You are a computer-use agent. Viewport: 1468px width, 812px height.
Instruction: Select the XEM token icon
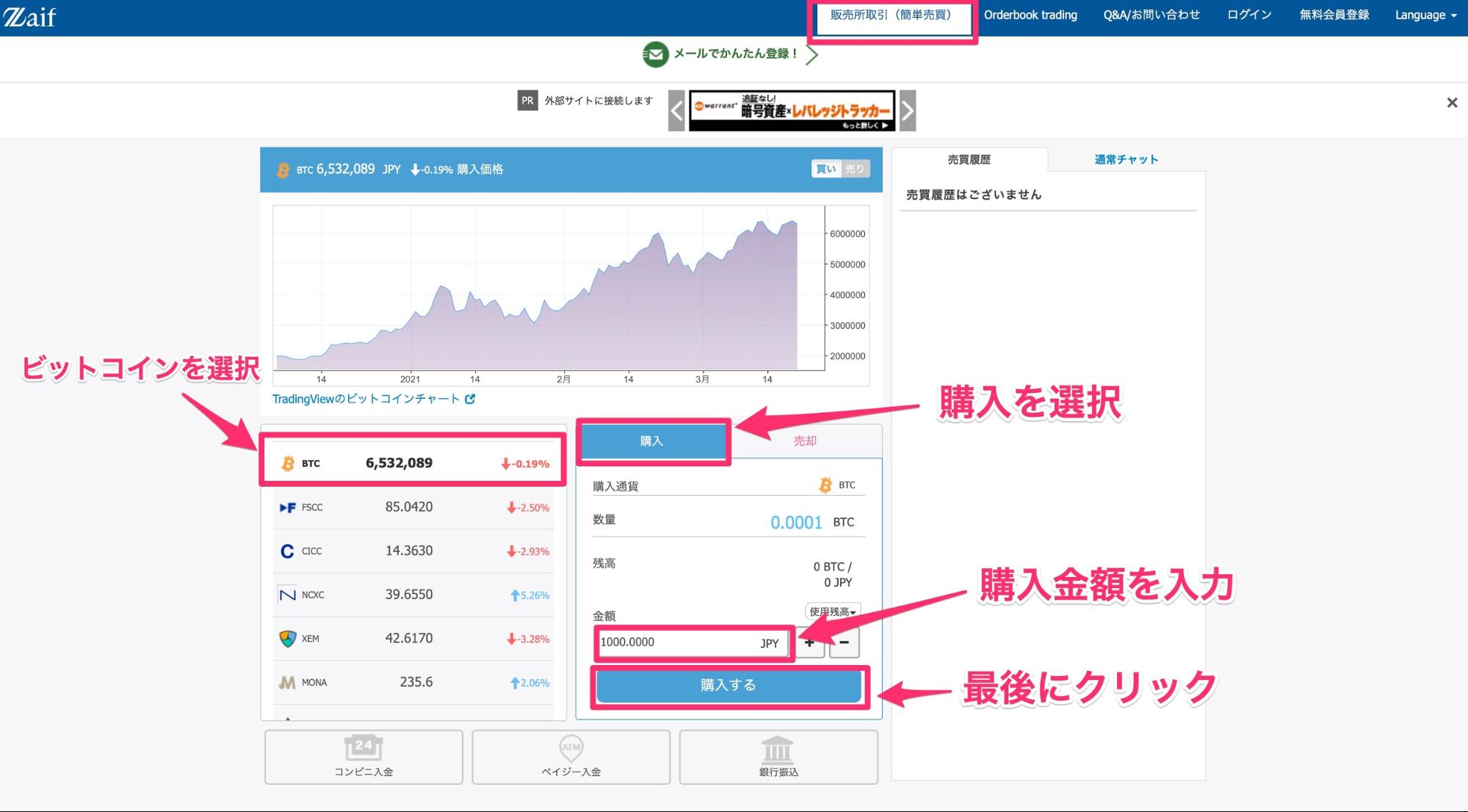coord(287,639)
